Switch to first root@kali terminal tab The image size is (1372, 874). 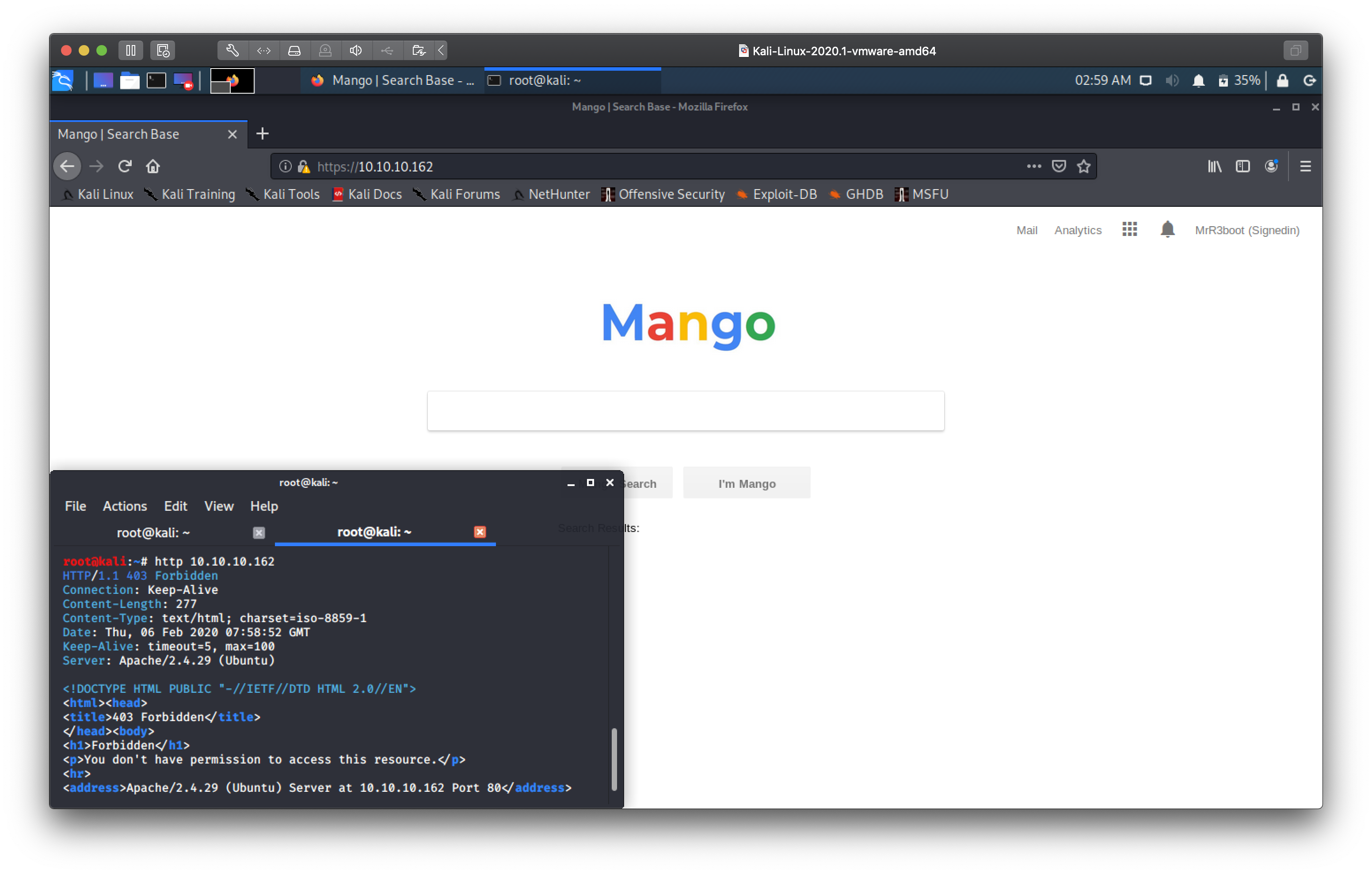point(153,533)
